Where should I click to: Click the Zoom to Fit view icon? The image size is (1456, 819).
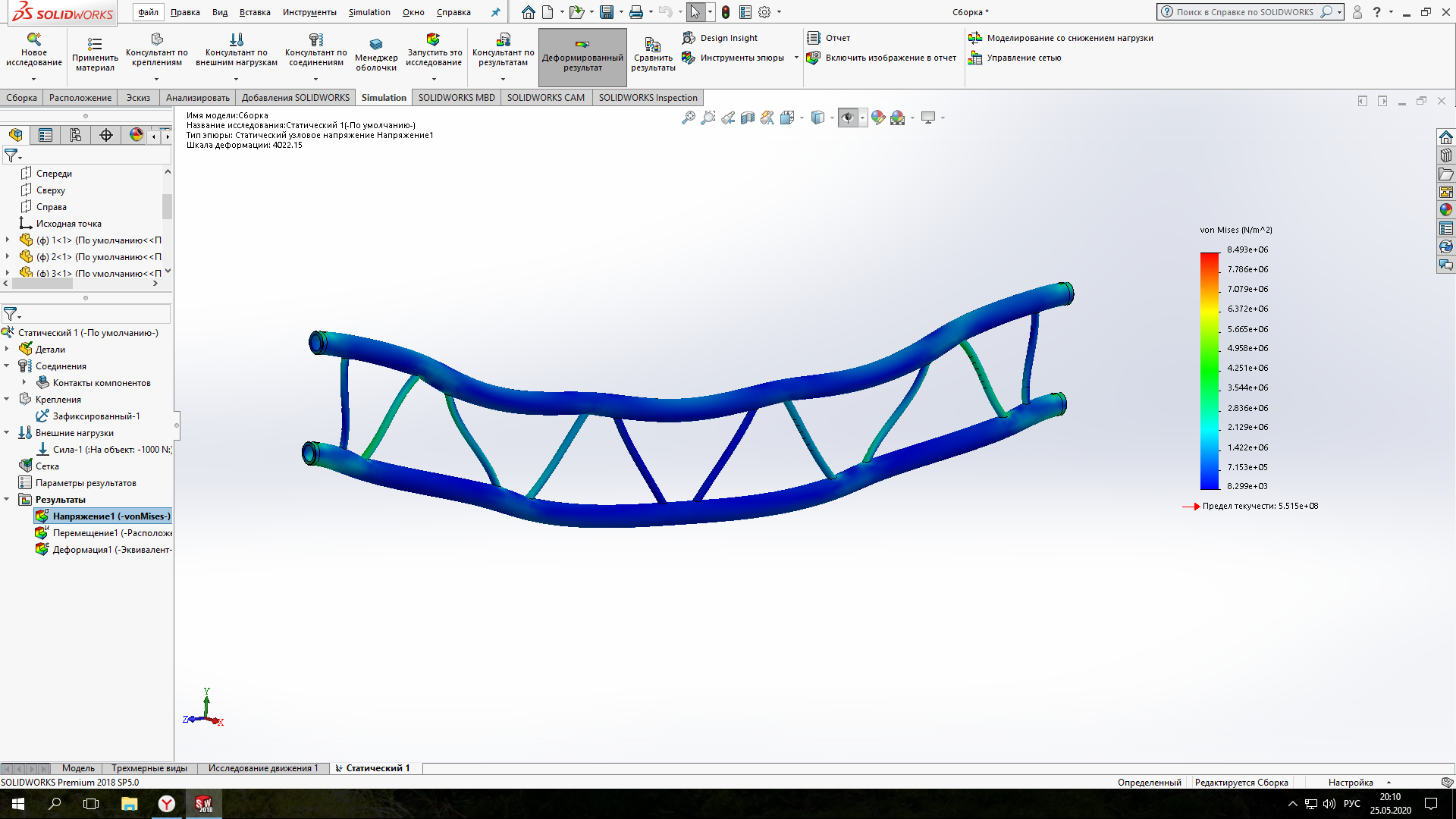[688, 118]
